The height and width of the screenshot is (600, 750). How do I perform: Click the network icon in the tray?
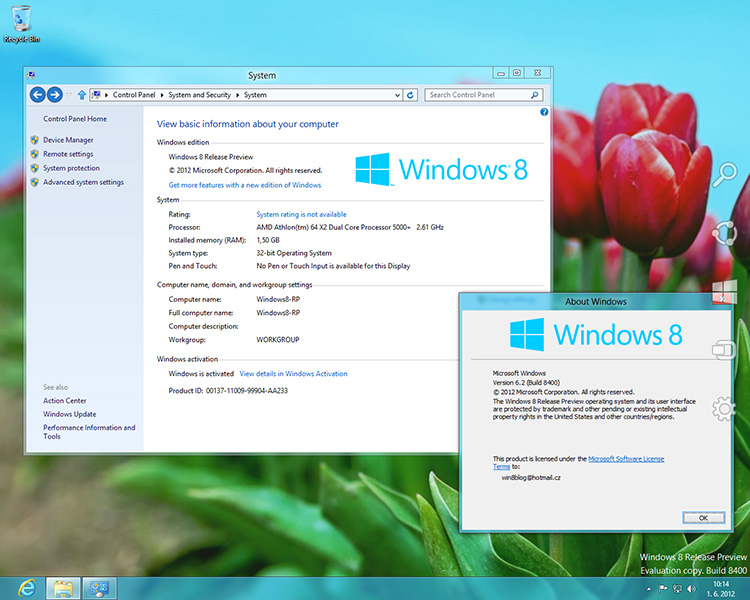677,589
